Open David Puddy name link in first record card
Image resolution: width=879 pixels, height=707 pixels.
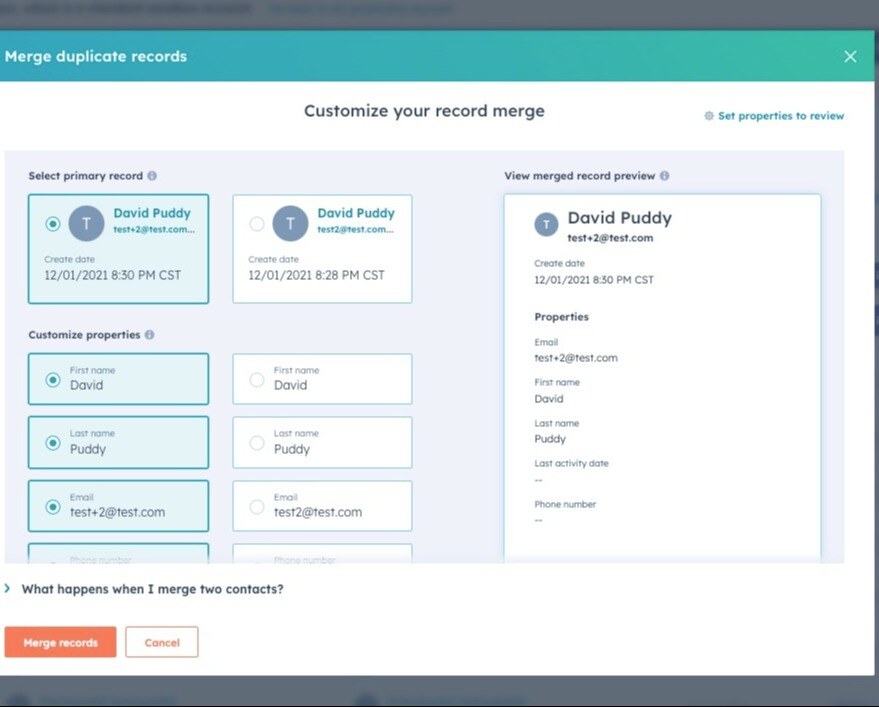pos(152,213)
